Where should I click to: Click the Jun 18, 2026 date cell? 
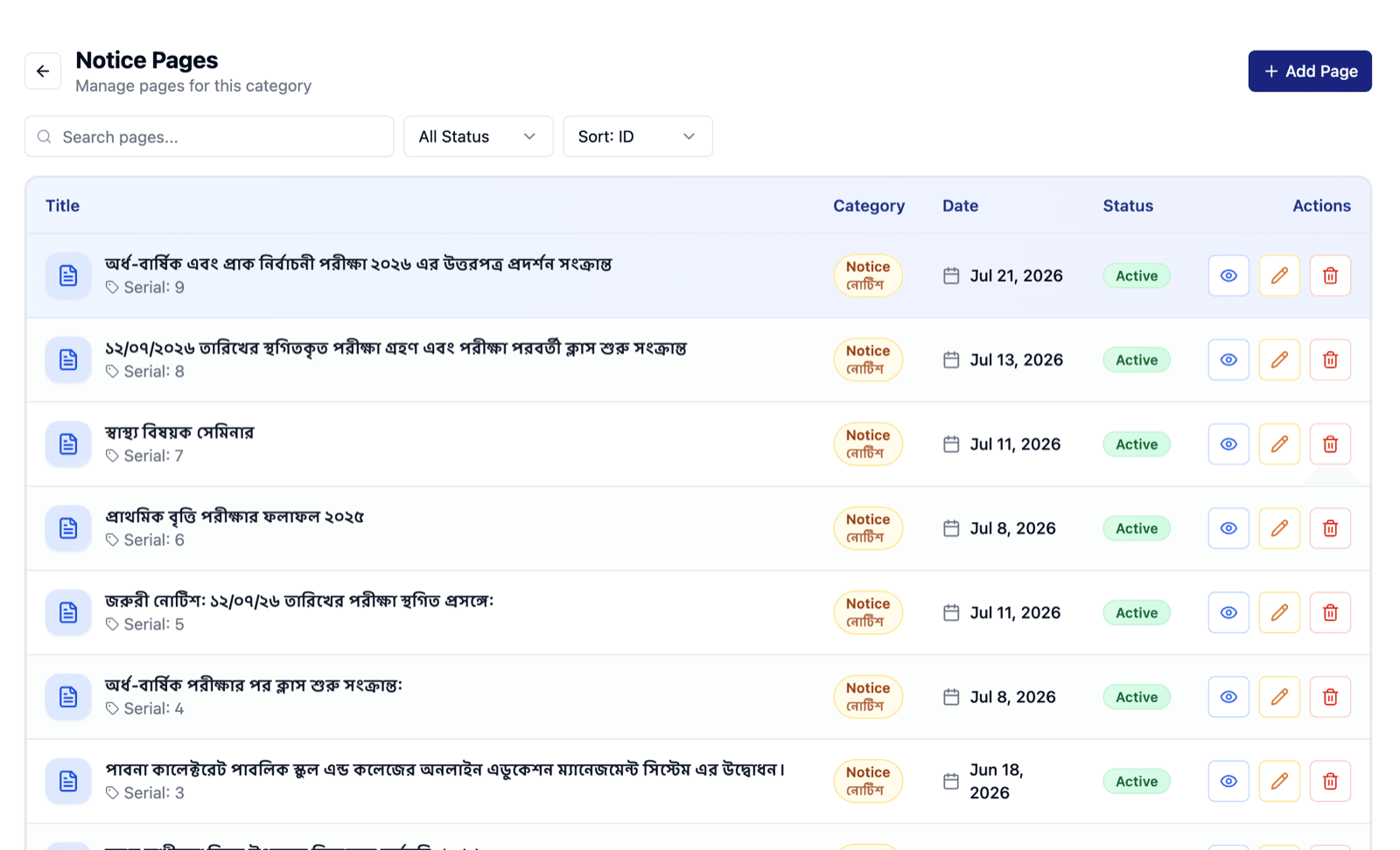984,781
